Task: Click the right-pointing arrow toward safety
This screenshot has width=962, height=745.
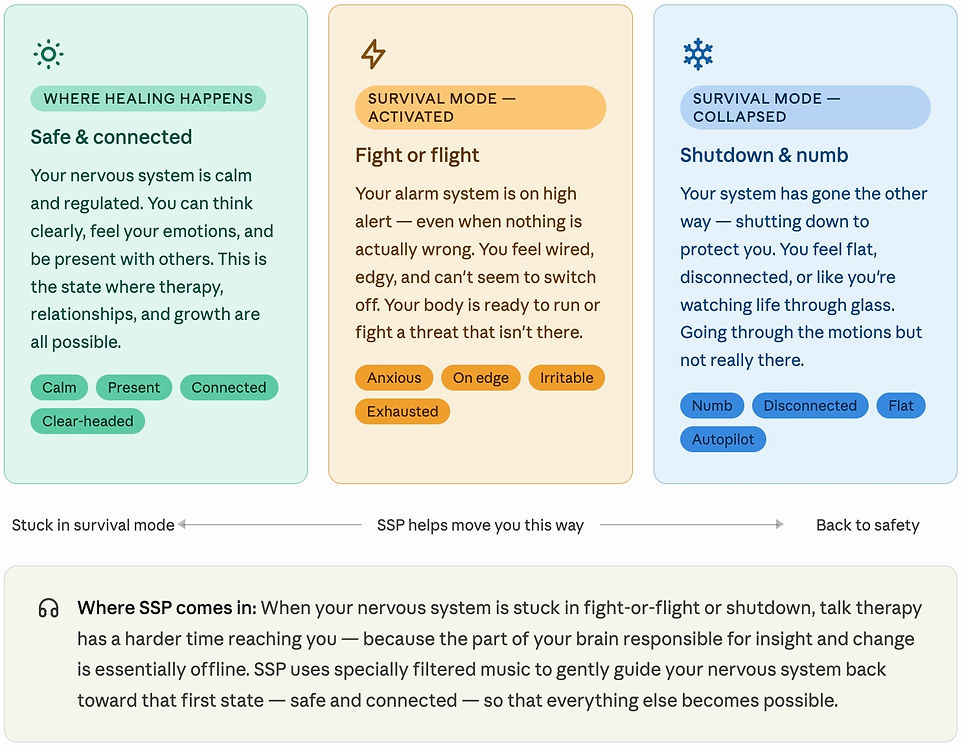Action: point(692,525)
